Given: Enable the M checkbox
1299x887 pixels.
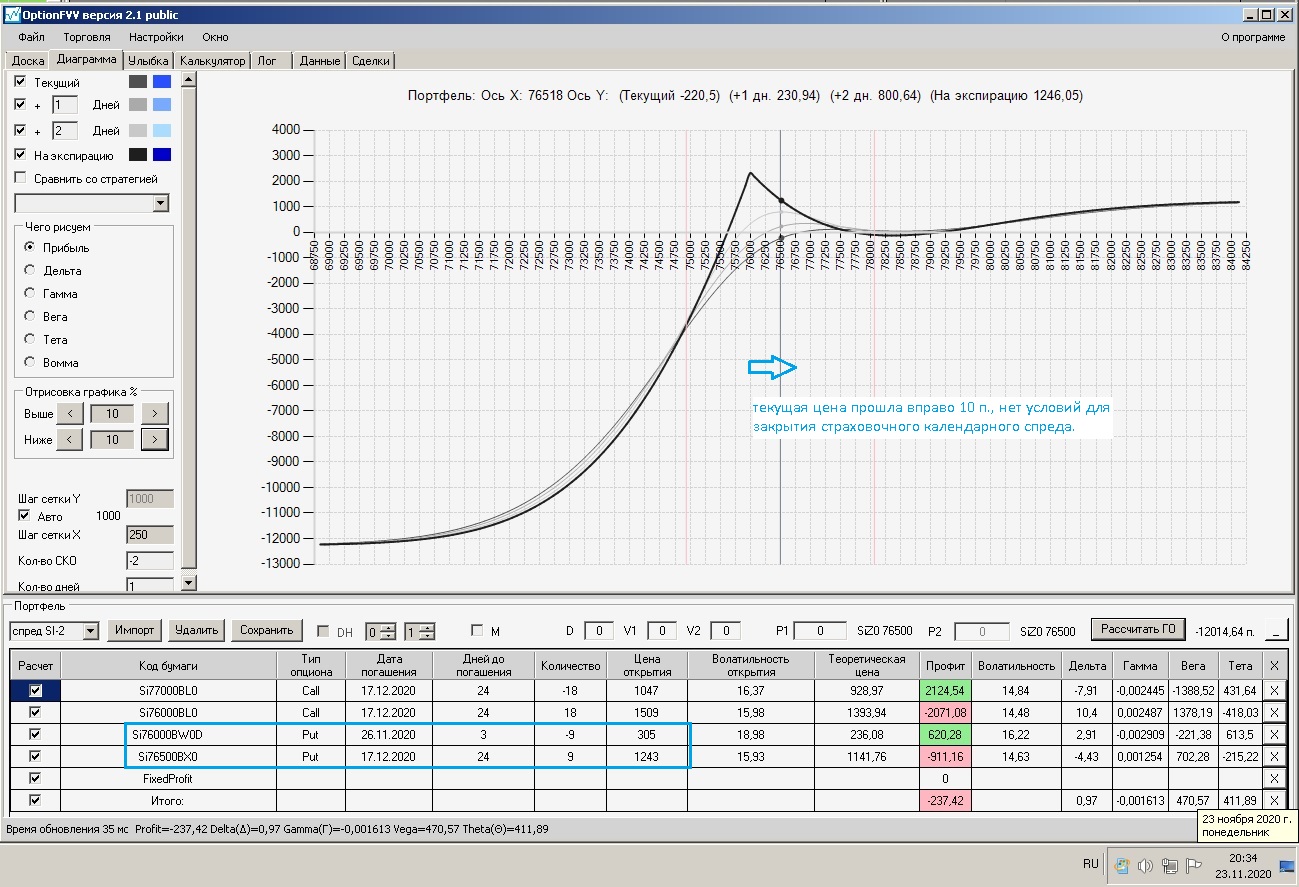Looking at the screenshot, I should (x=477, y=631).
